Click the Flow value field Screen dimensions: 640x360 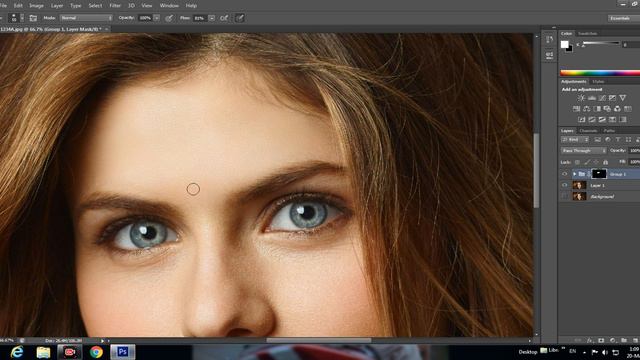tap(200, 18)
